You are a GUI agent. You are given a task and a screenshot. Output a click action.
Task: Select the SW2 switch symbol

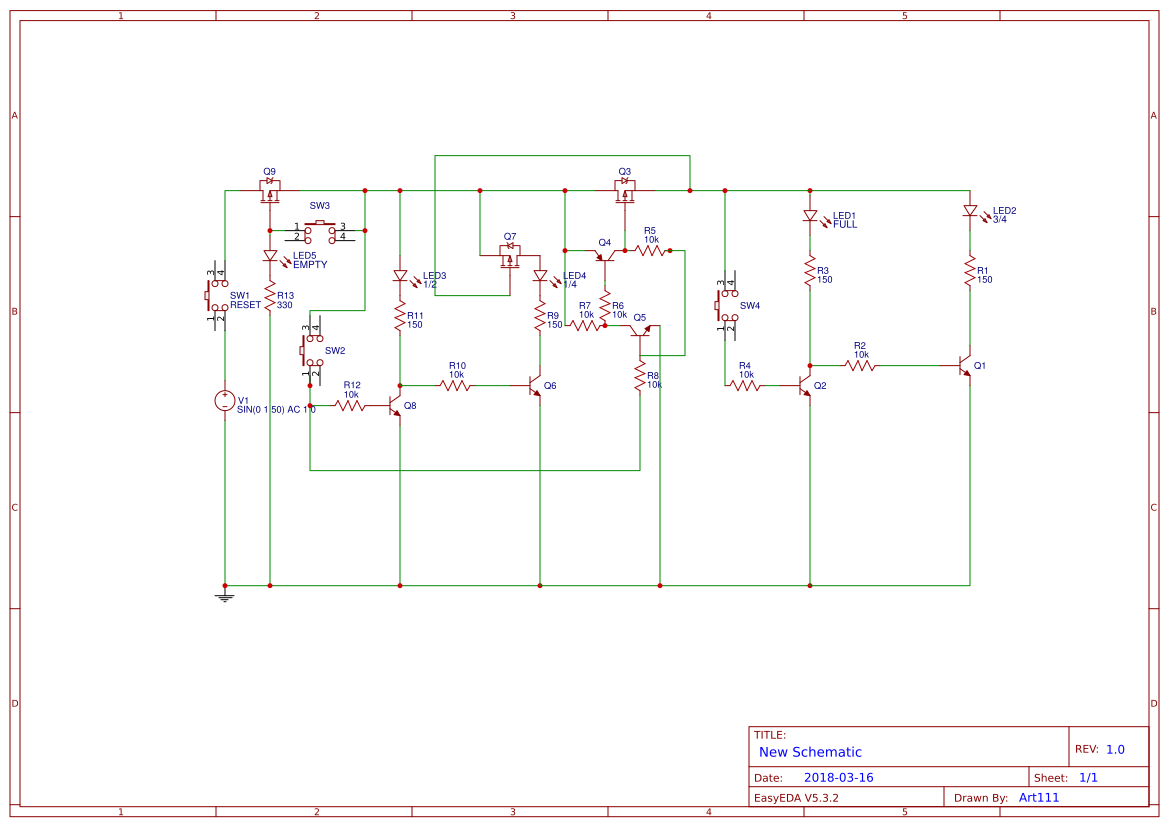(310, 349)
